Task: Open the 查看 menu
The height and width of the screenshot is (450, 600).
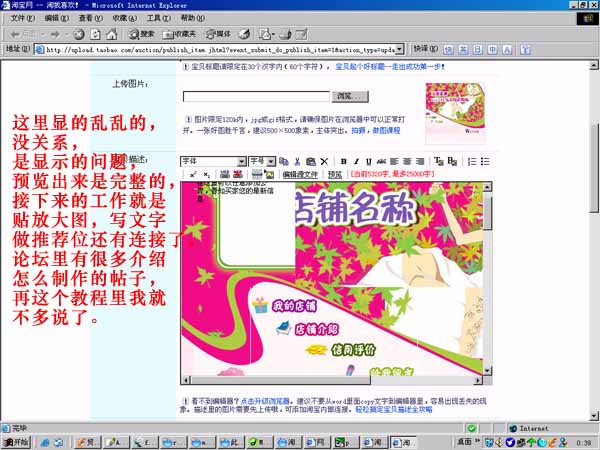Action: (x=91, y=18)
